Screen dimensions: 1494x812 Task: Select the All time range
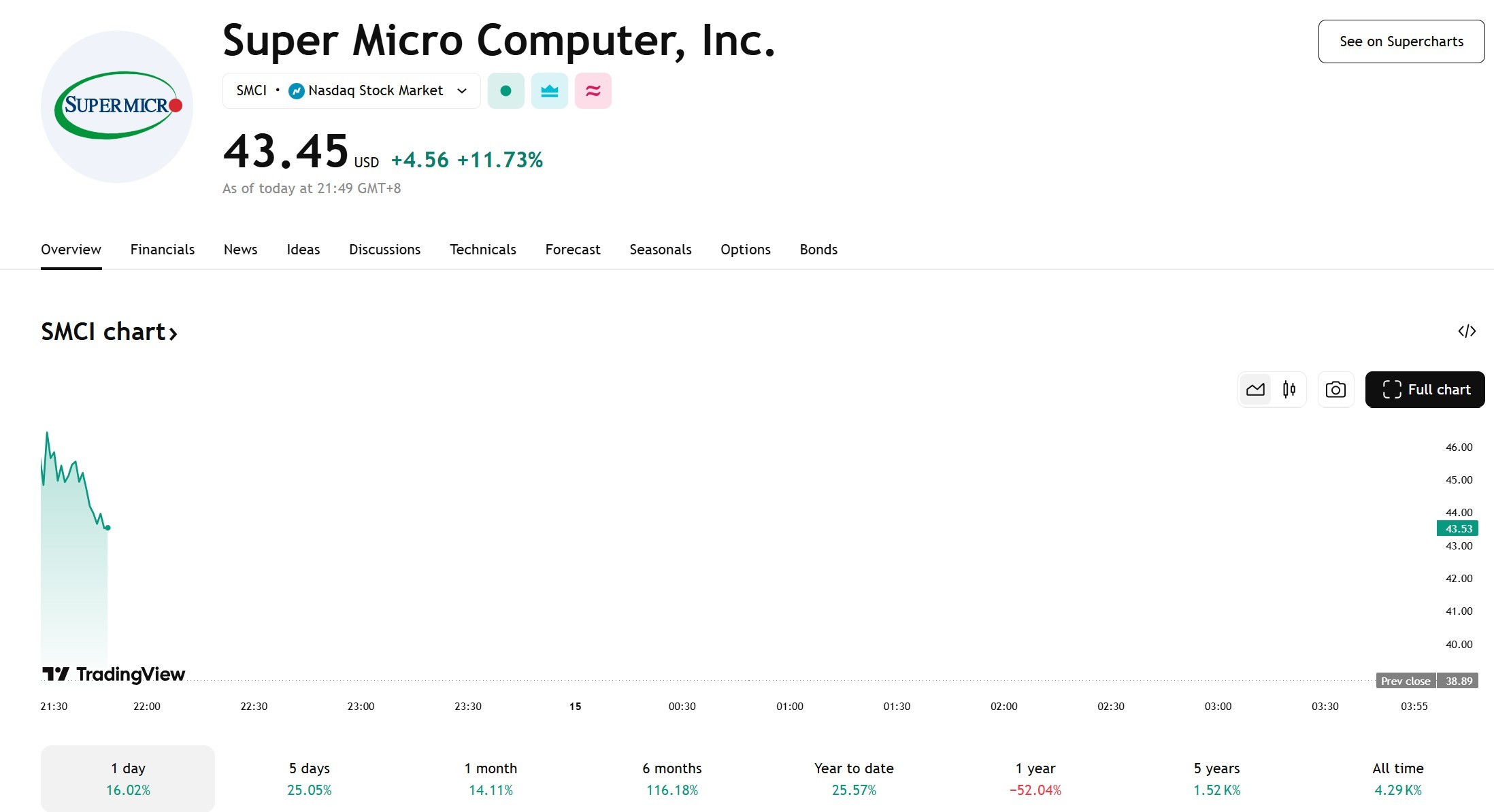(1398, 778)
